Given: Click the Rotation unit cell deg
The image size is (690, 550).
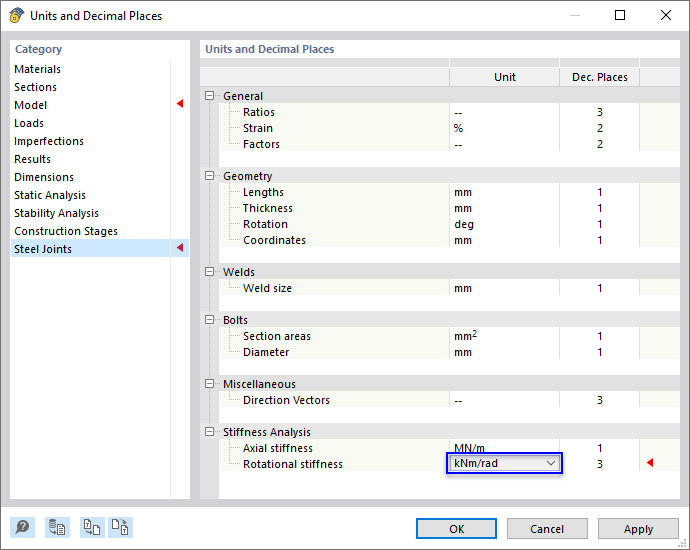Looking at the screenshot, I should [504, 224].
